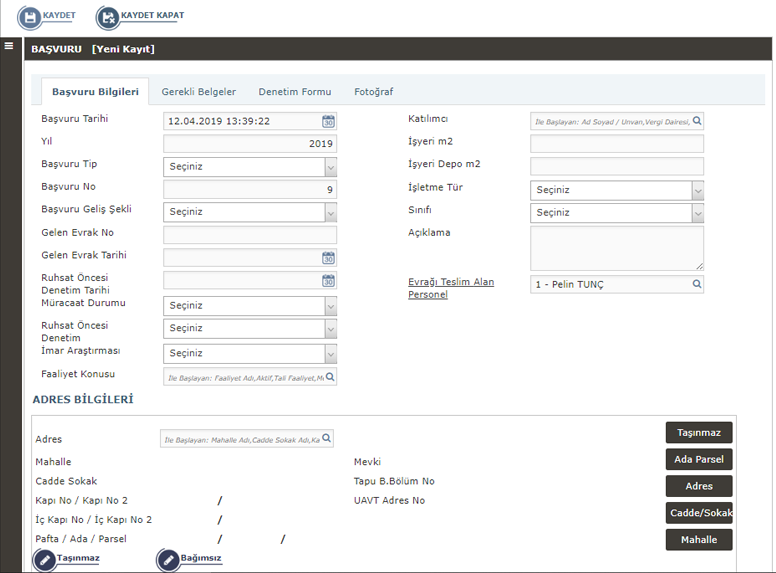776x573 pixels.
Task: Switch to the Gerekli Belgeler tab
Action: tap(199, 92)
